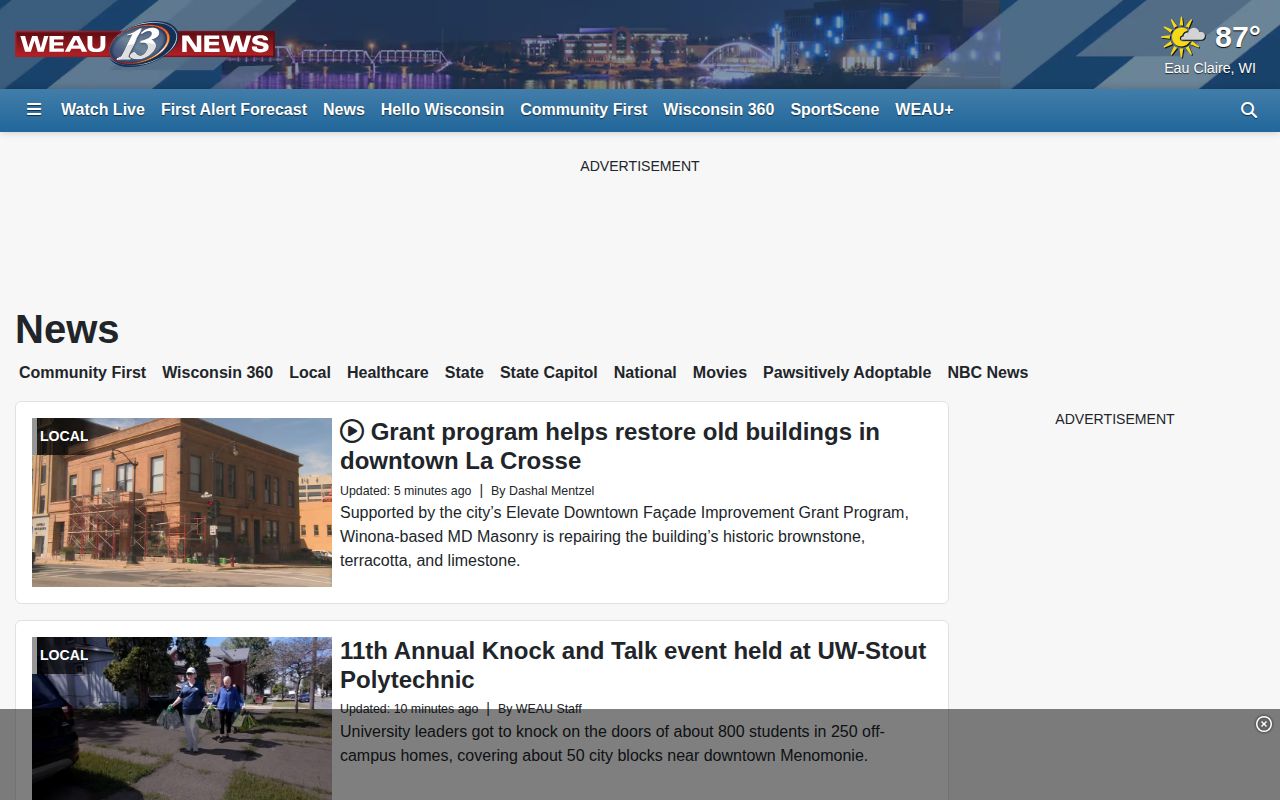Open Wisconsin 360 in the blue navigation bar
The height and width of the screenshot is (800, 1280).
tap(719, 110)
